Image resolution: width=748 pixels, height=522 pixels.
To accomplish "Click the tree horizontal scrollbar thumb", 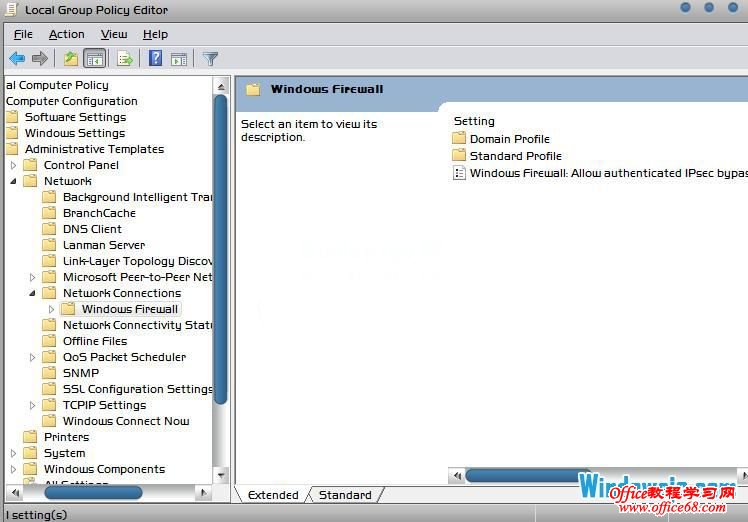I will [93, 492].
